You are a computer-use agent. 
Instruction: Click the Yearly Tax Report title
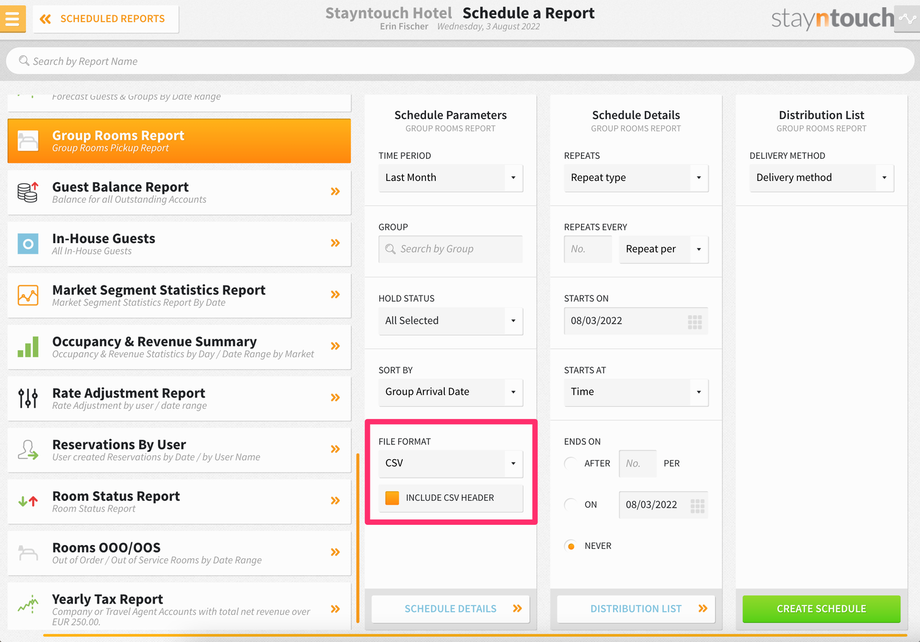coord(107,599)
